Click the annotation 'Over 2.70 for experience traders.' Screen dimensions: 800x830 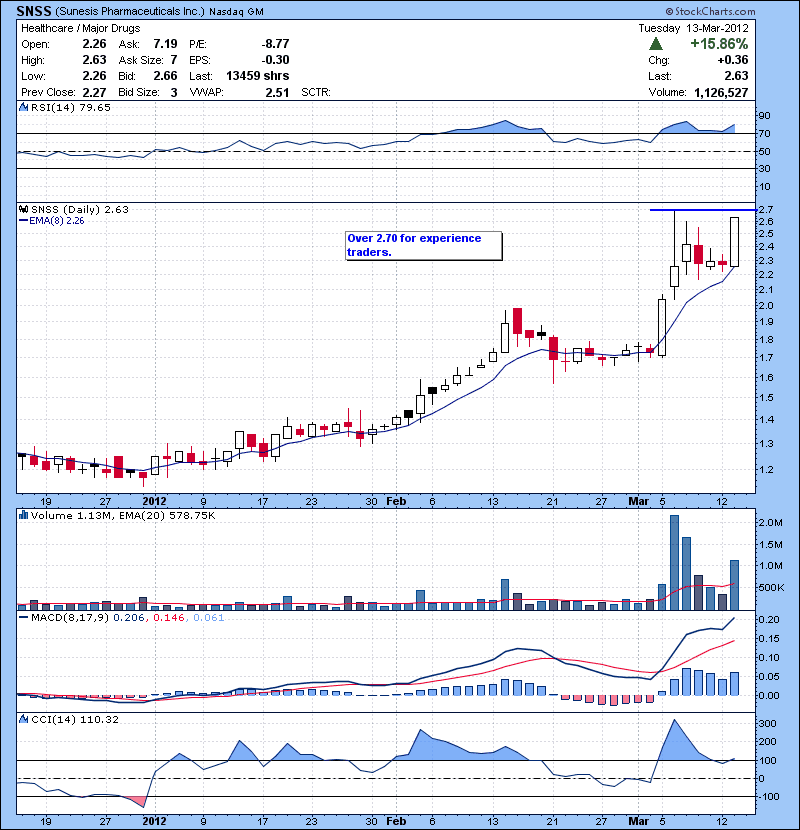423,245
